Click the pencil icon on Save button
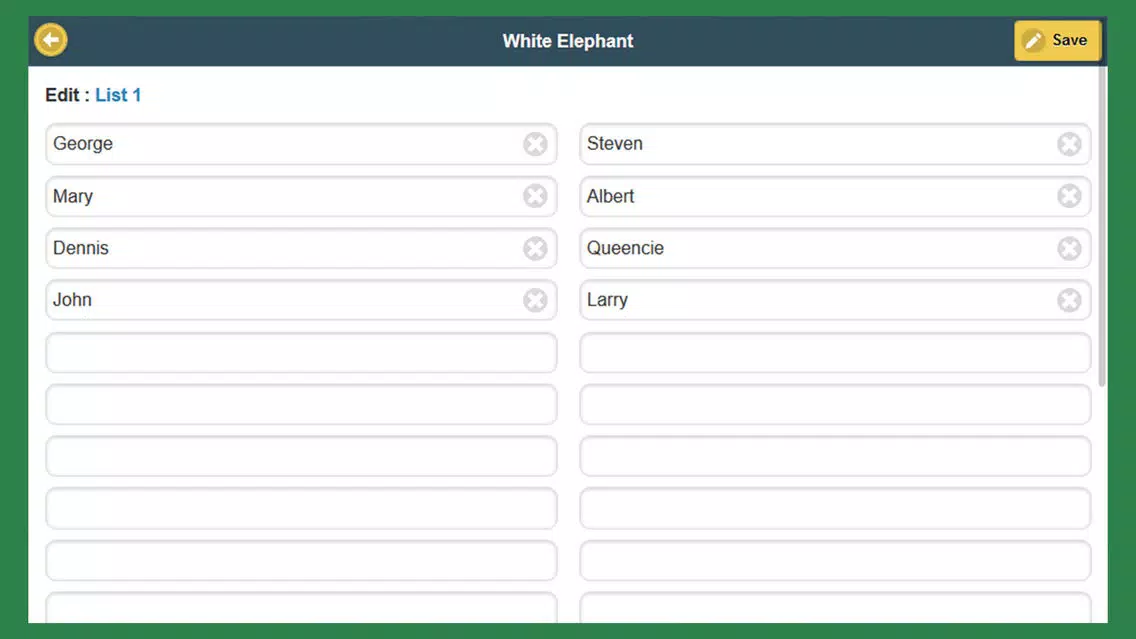The height and width of the screenshot is (639, 1136). (1034, 41)
